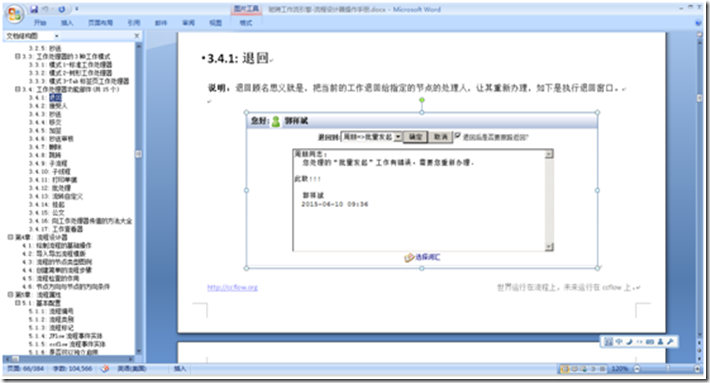
Task: Click the document map horizontal scrollbar
Action: pos(69,359)
